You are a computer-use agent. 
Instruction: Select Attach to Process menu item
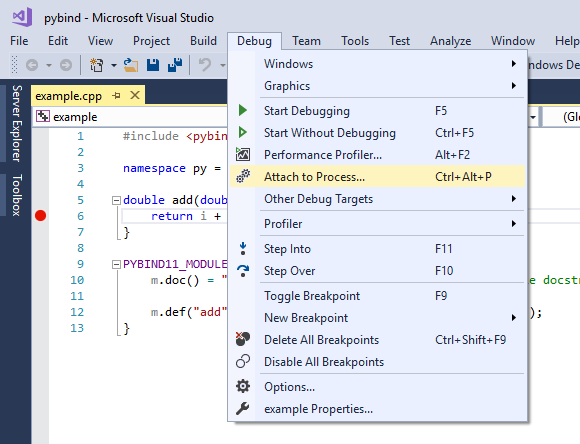pos(377,177)
